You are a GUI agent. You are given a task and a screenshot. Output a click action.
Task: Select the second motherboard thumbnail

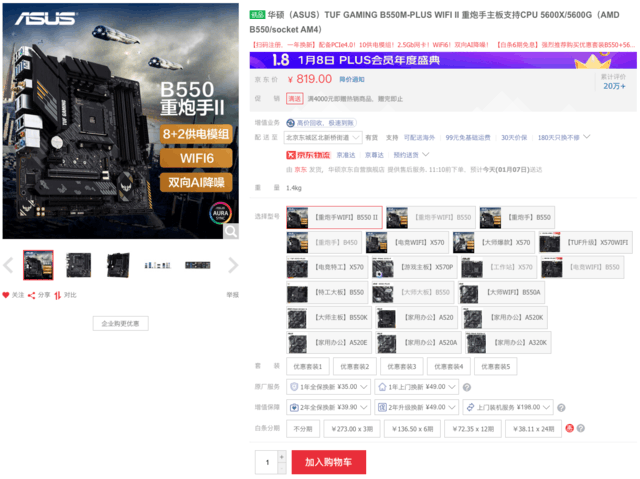point(78,265)
